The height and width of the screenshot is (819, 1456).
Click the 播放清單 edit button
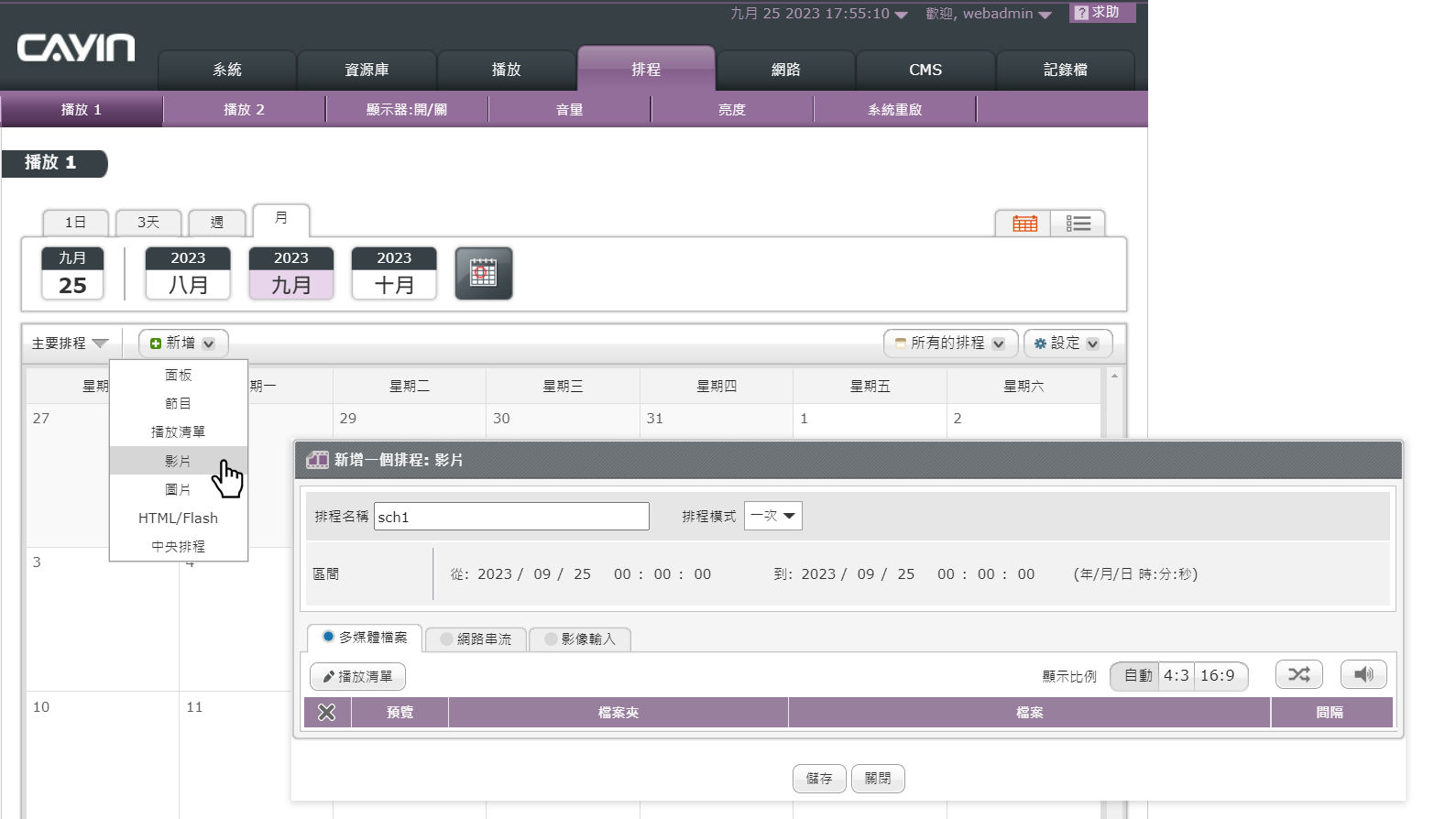[x=357, y=677]
